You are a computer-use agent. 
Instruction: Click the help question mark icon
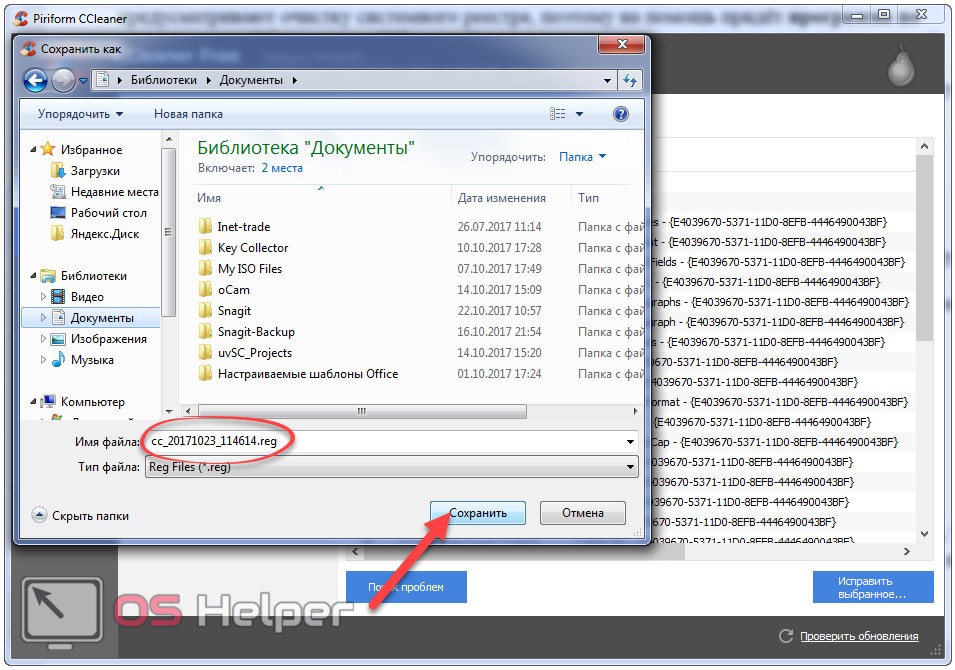tap(620, 114)
